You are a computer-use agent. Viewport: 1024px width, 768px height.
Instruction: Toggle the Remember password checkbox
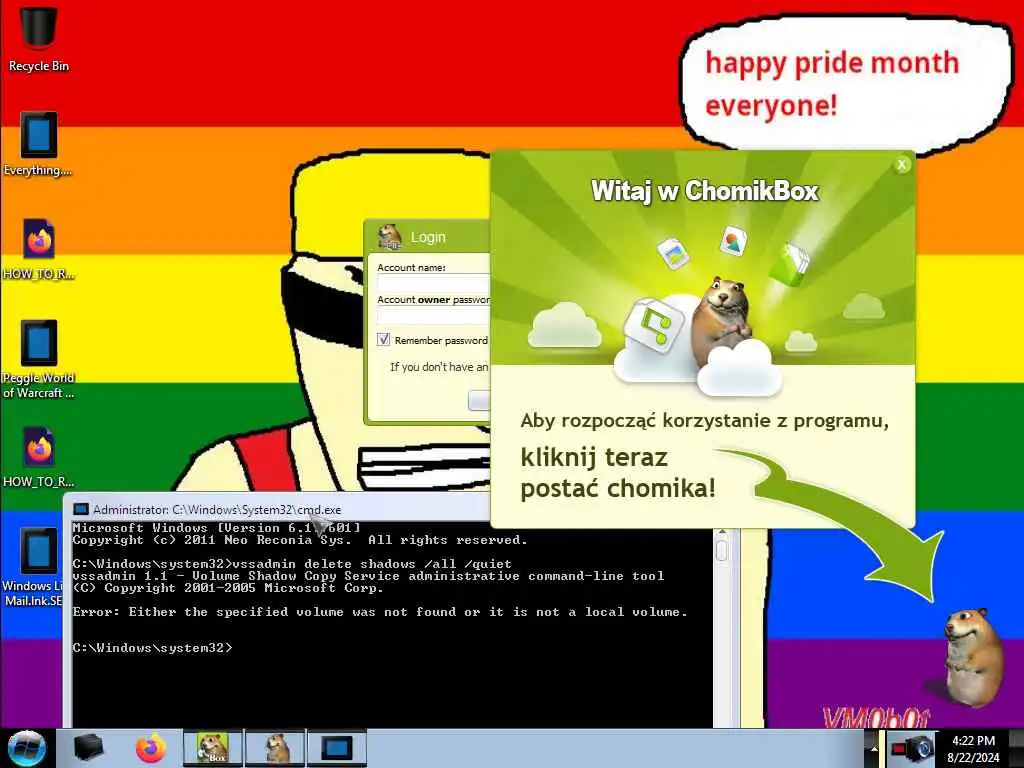pyautogui.click(x=383, y=340)
